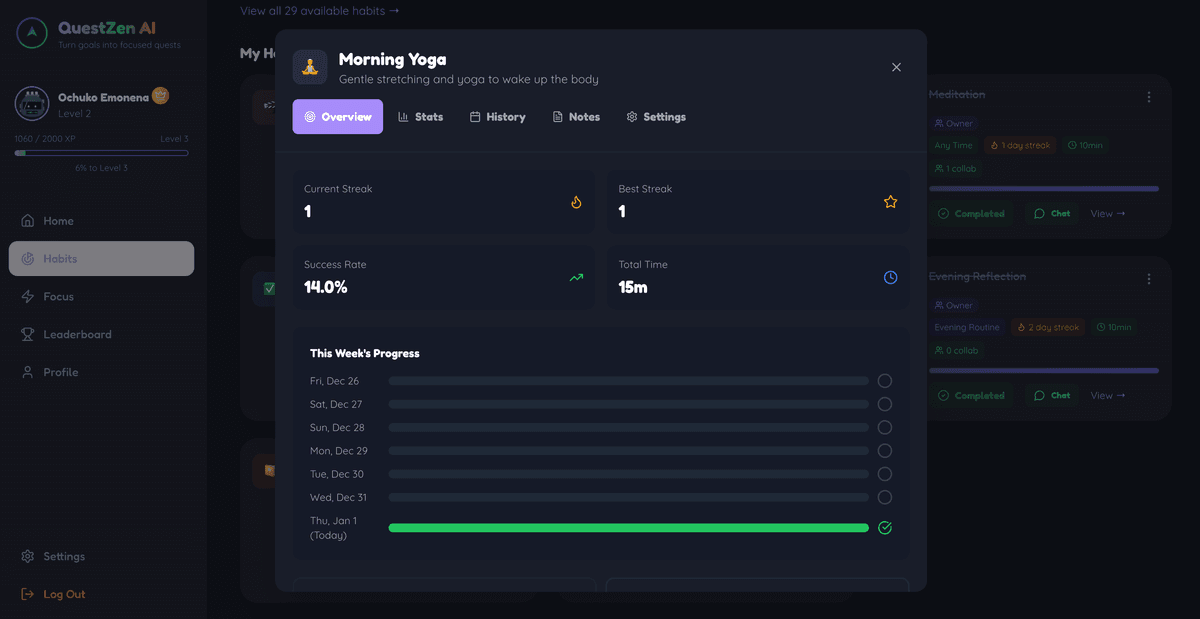Click the Leaderboard trophy icon
This screenshot has width=1200, height=619.
tap(27, 334)
